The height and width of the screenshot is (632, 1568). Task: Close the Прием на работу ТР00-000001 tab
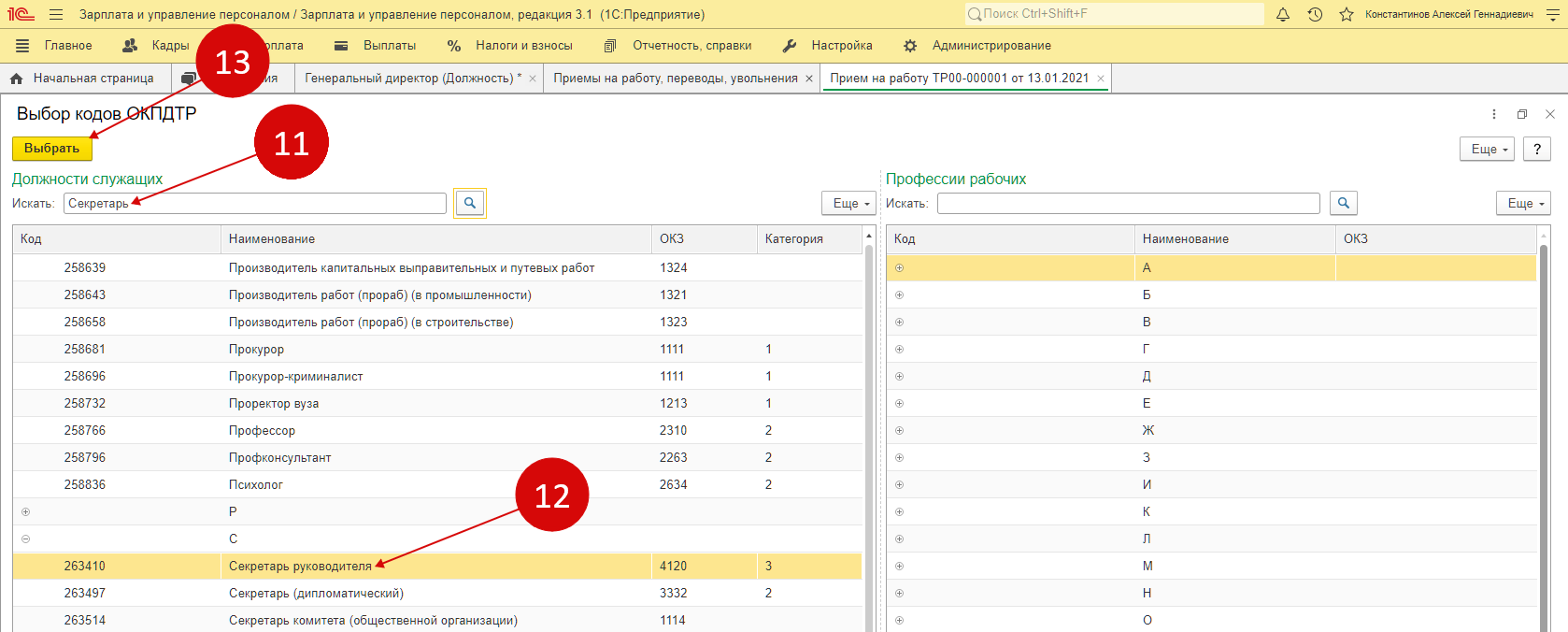pyautogui.click(x=1101, y=79)
